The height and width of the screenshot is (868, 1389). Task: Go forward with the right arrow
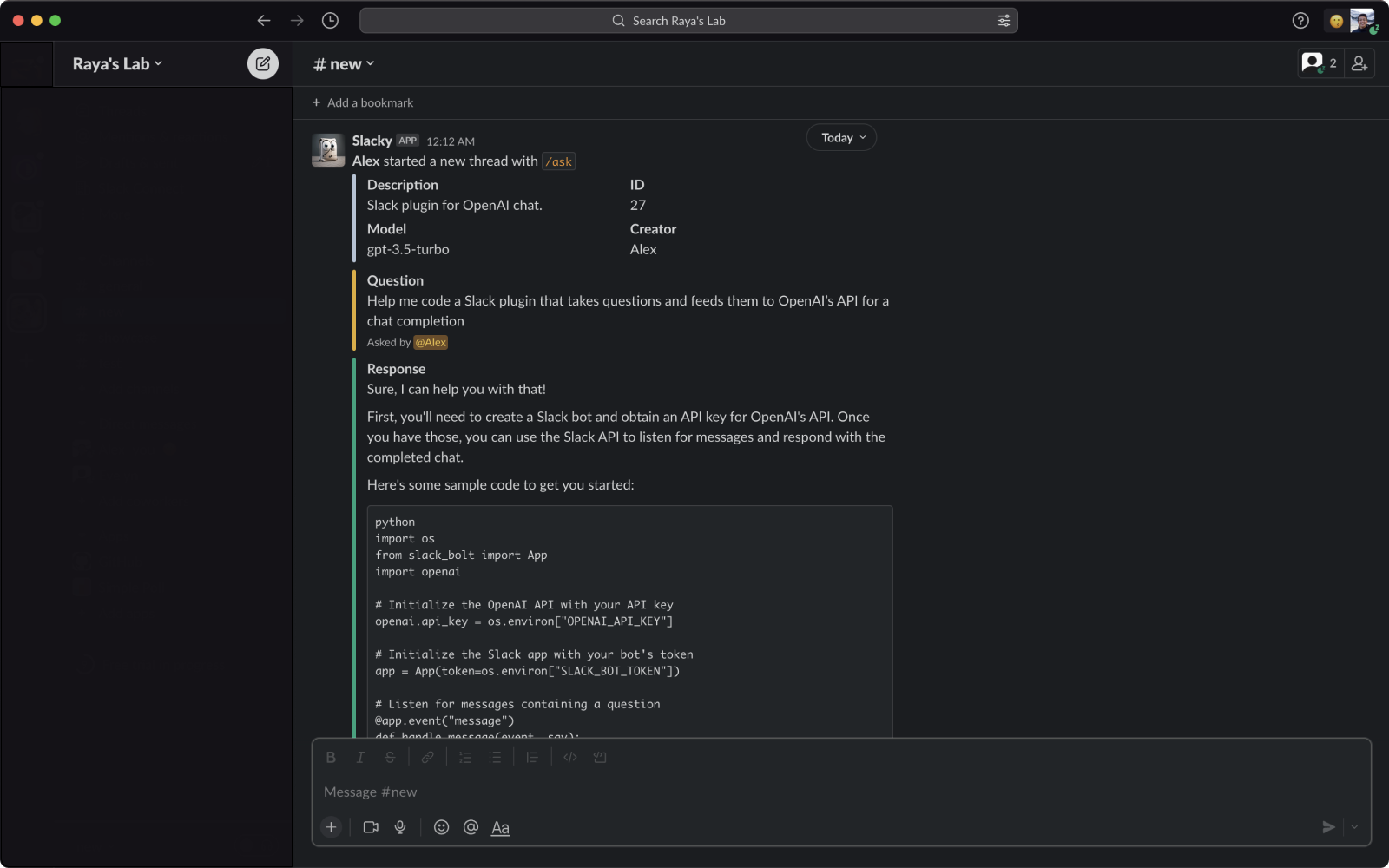click(297, 21)
